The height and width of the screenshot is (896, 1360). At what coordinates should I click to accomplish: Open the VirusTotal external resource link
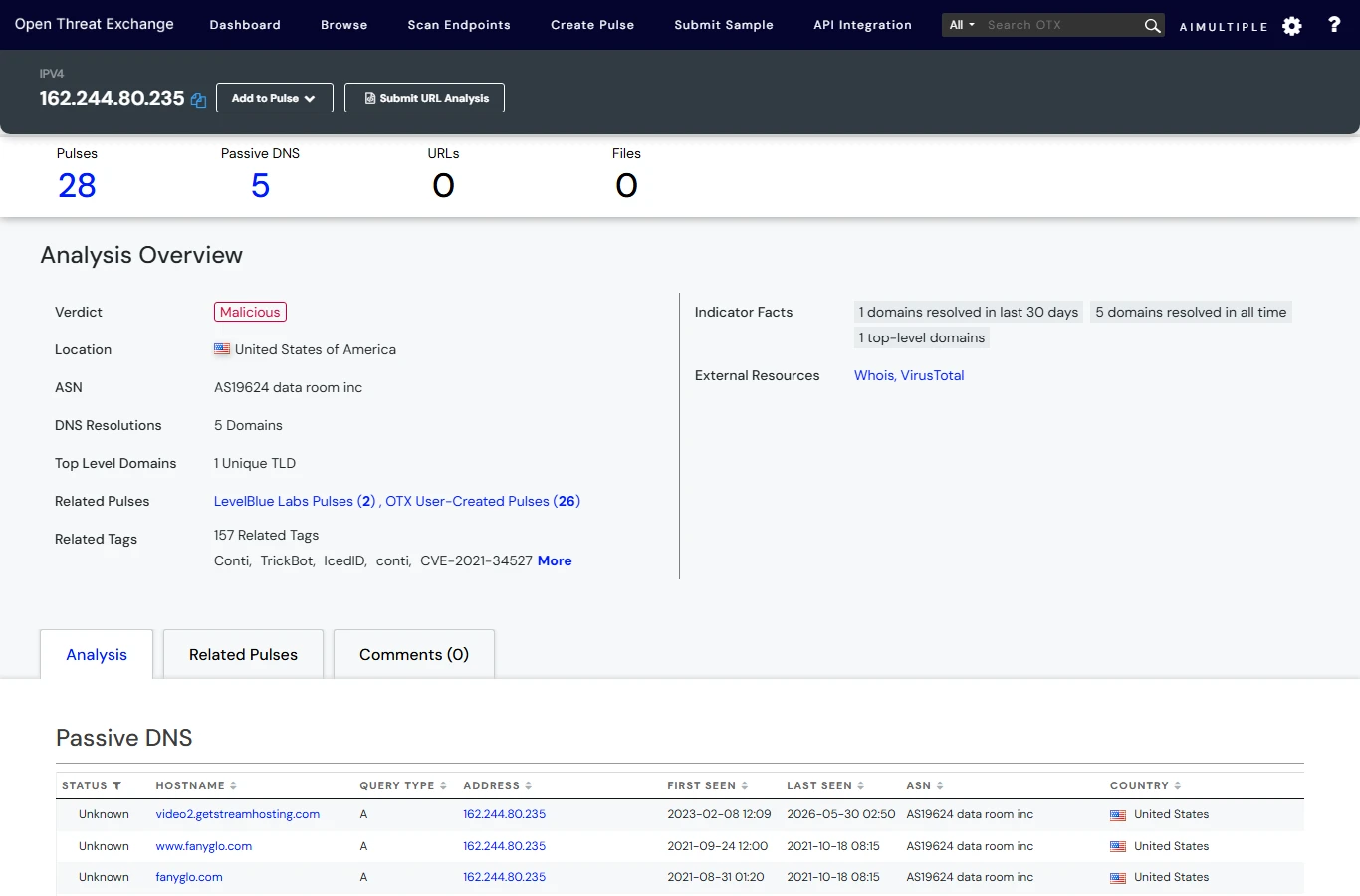[932, 375]
